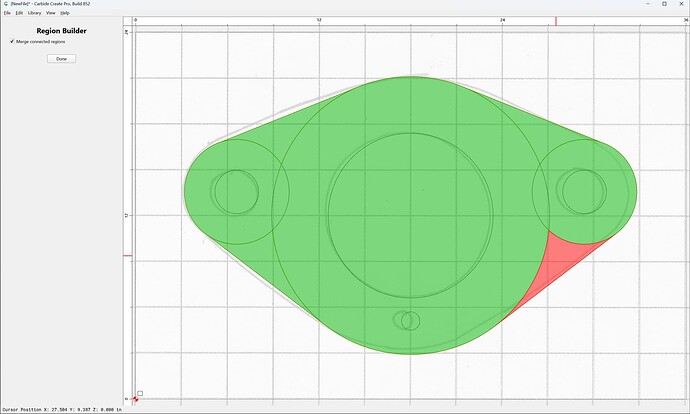Click the origin marker at bottom-left of canvas

(x=135, y=399)
